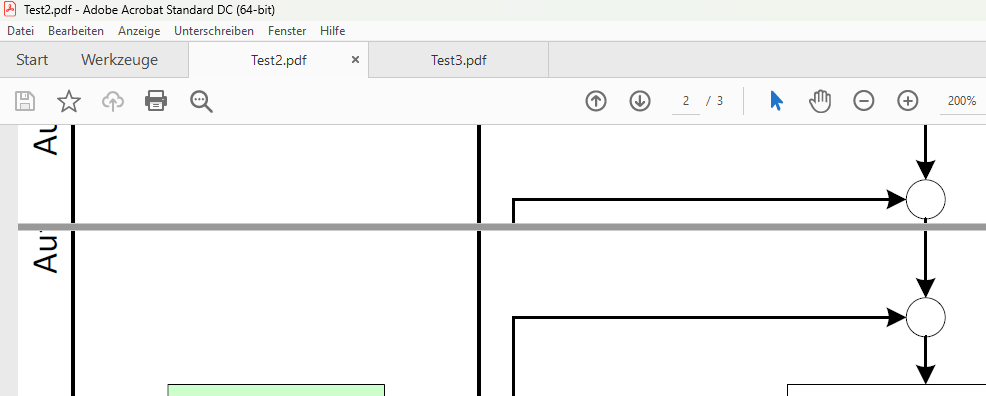Open the Bearbeiten menu

tap(75, 31)
